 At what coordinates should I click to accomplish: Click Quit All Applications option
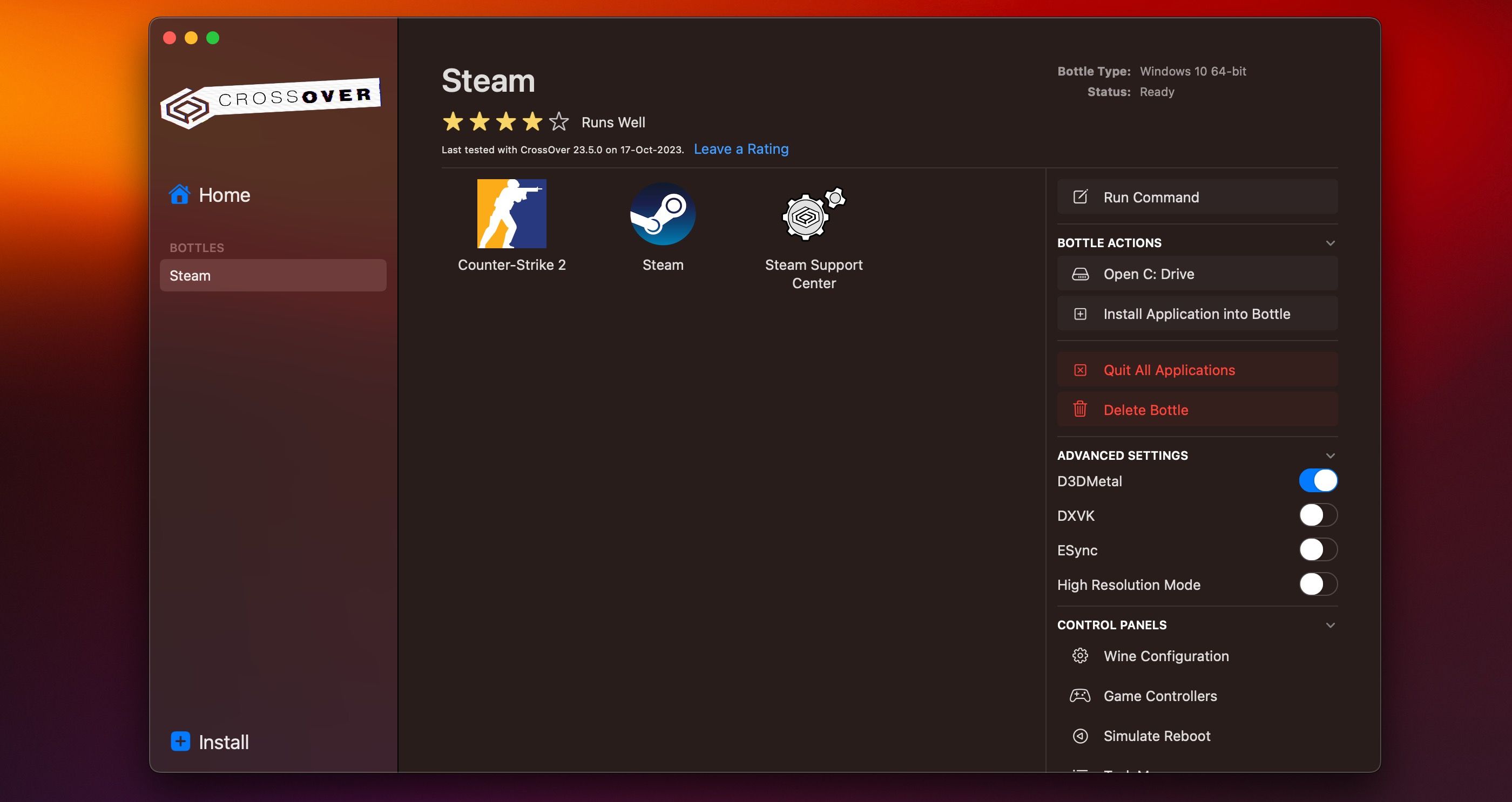tap(1169, 369)
